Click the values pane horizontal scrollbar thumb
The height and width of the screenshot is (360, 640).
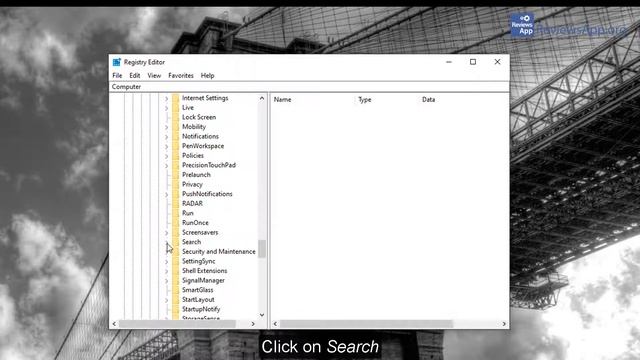click(366, 324)
